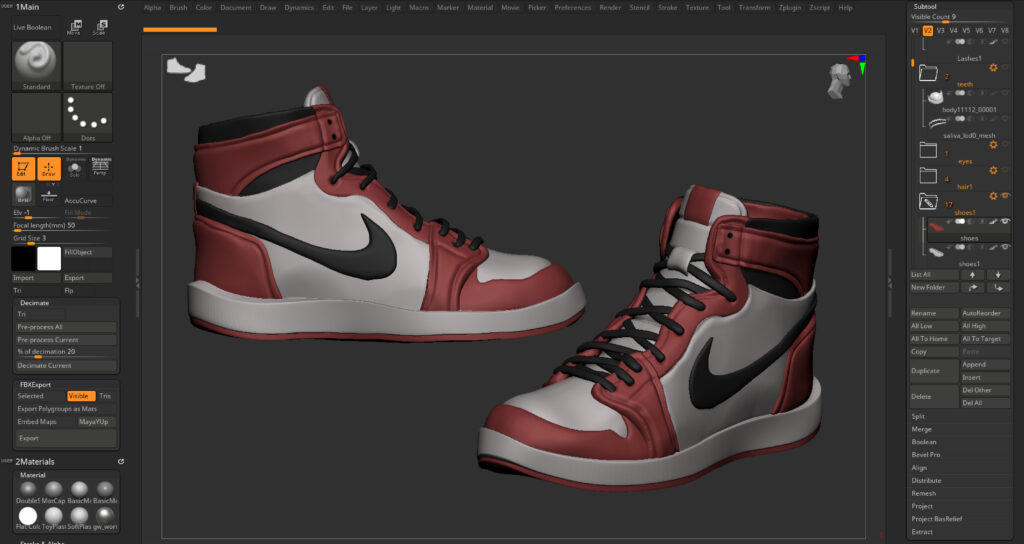1024x544 pixels.
Task: Select the saliva_lod0_mesh subtool thumbnail
Action: pyautogui.click(x=936, y=123)
